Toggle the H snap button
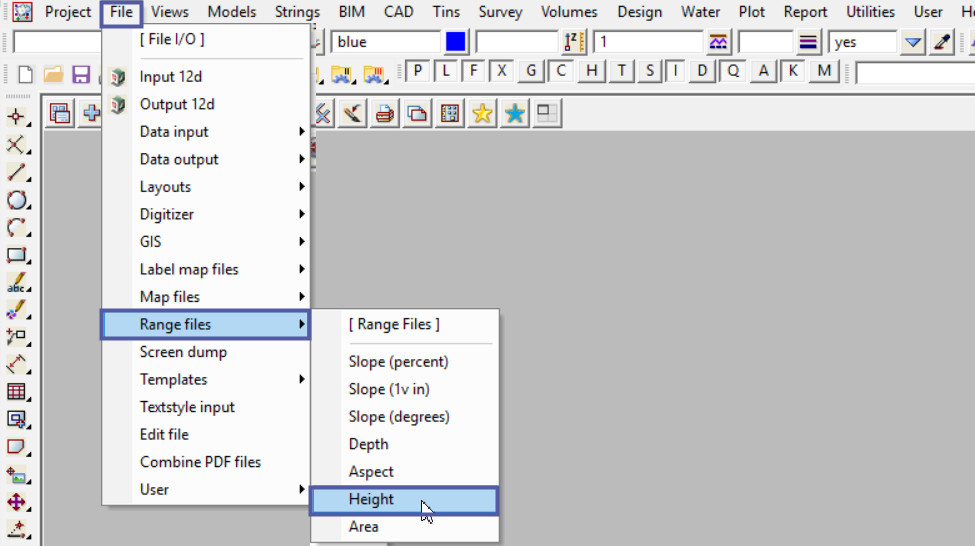Image resolution: width=975 pixels, height=546 pixels. tap(591, 71)
